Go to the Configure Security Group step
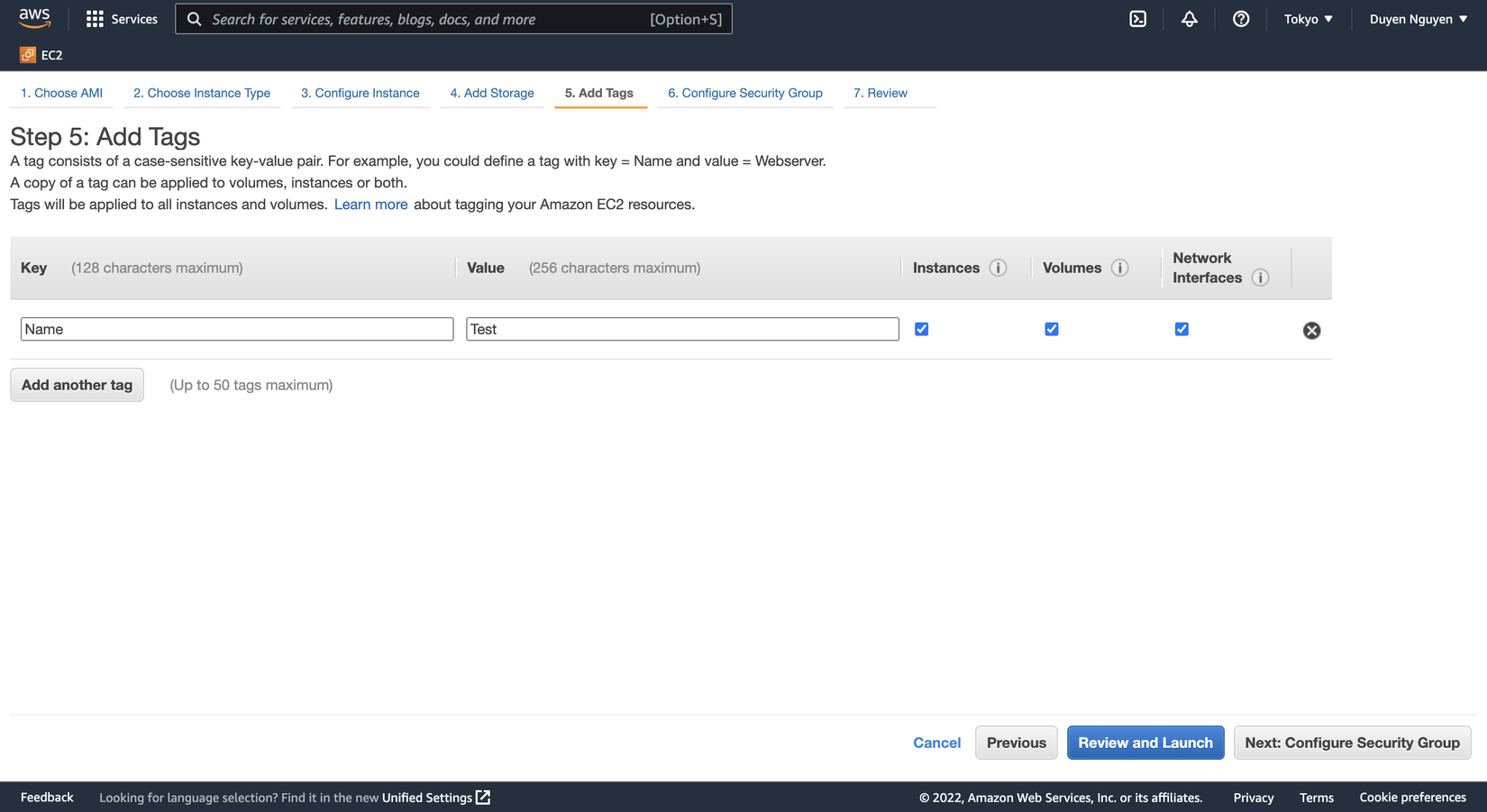The image size is (1487, 812). pos(745,93)
